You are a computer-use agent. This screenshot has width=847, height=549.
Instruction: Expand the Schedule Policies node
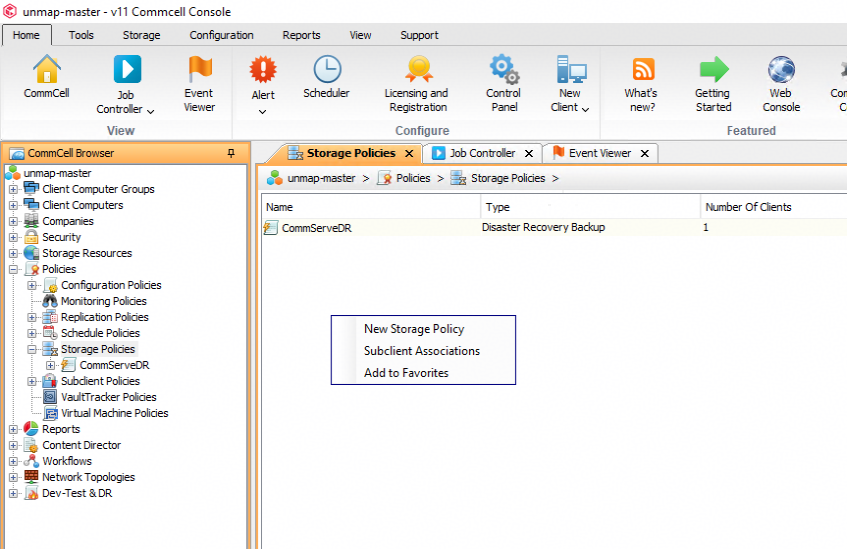[32, 333]
